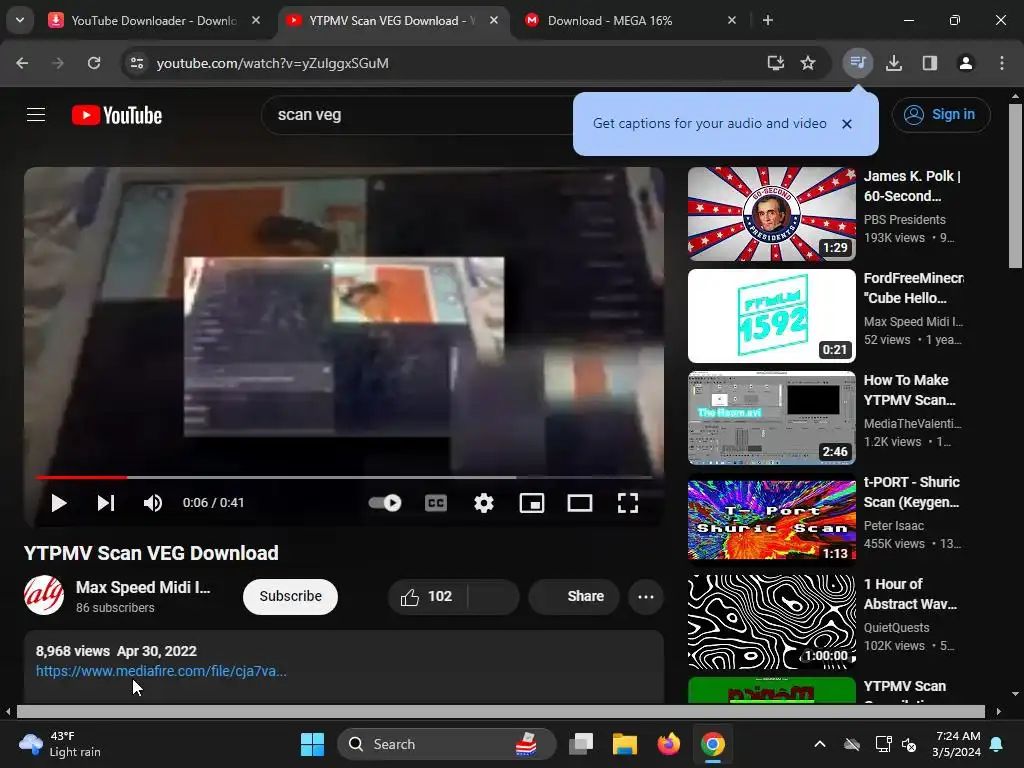Sign in to YouTube
Viewport: 1024px width, 768px height.
click(x=941, y=114)
